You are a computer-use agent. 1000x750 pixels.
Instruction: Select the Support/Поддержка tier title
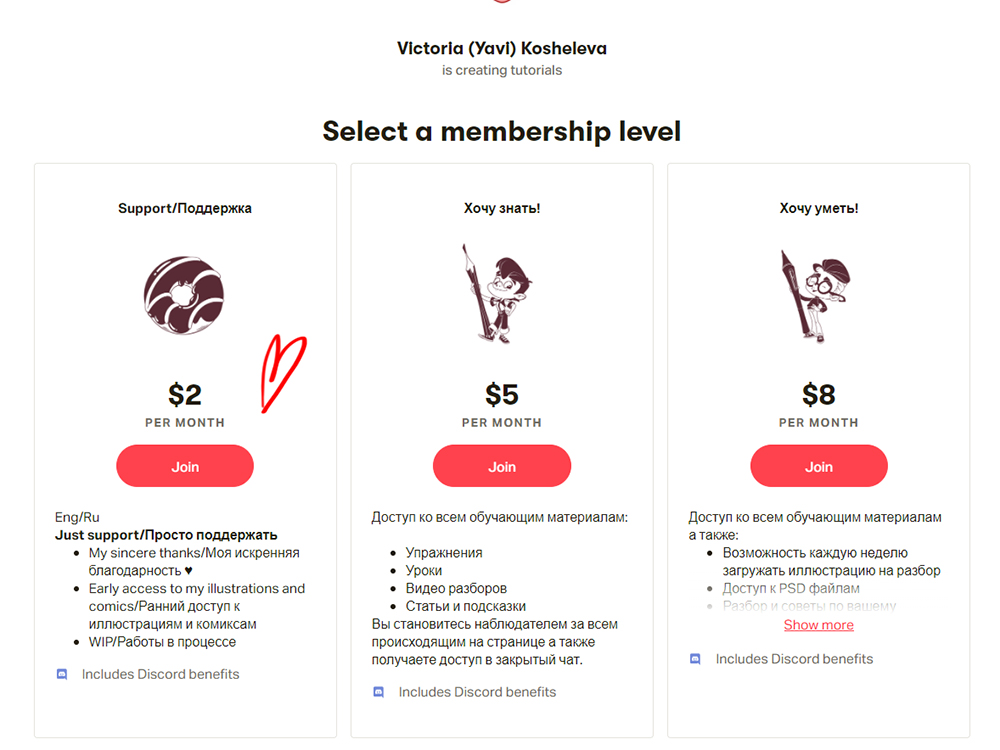[185, 208]
